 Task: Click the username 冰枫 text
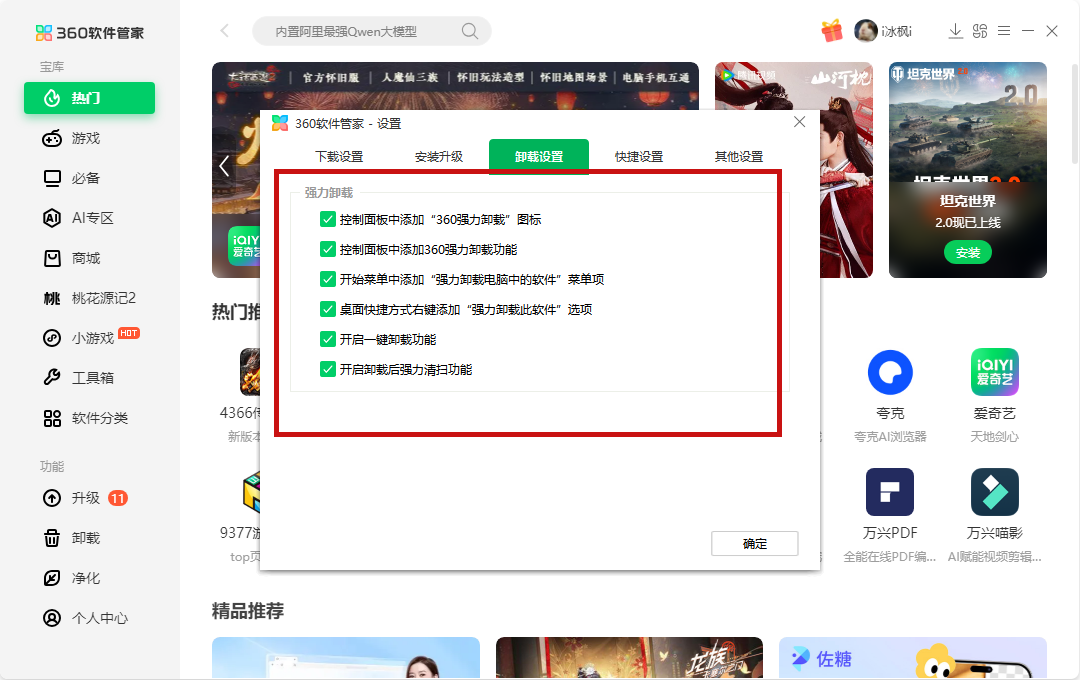pyautogui.click(x=897, y=32)
